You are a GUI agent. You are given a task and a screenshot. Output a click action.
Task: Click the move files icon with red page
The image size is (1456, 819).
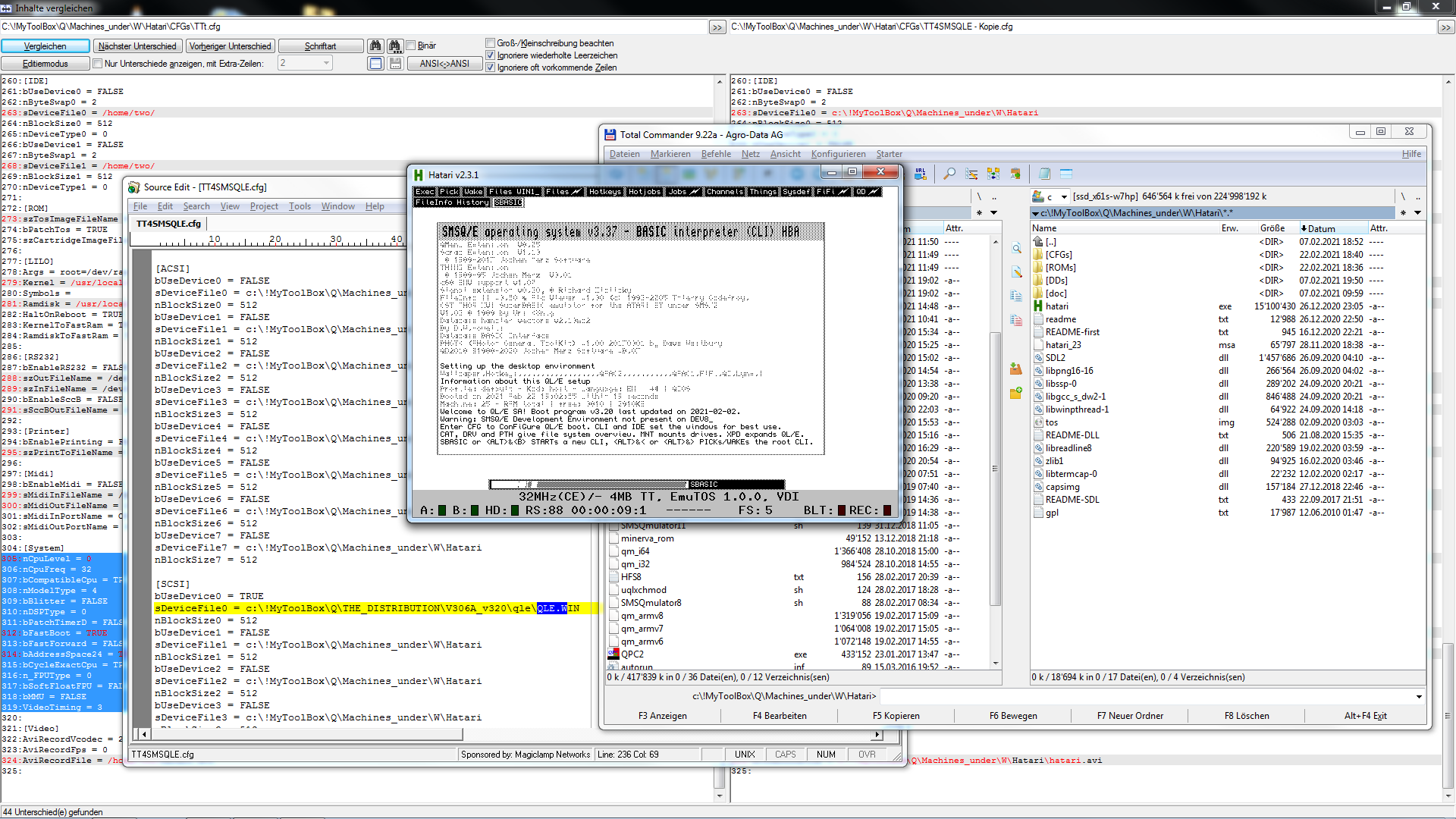[x=1016, y=320]
